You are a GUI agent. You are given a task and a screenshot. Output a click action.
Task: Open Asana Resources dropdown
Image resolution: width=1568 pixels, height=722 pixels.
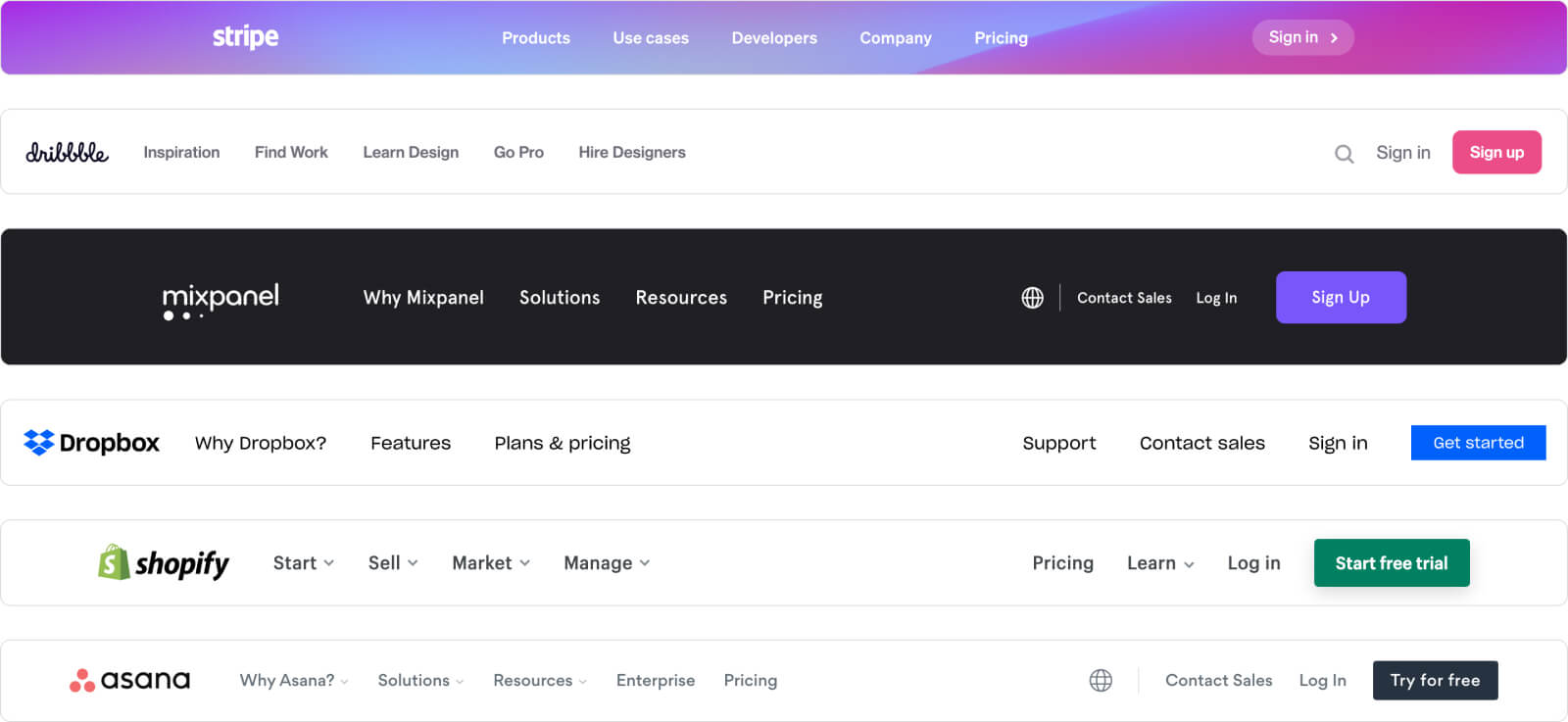(539, 681)
